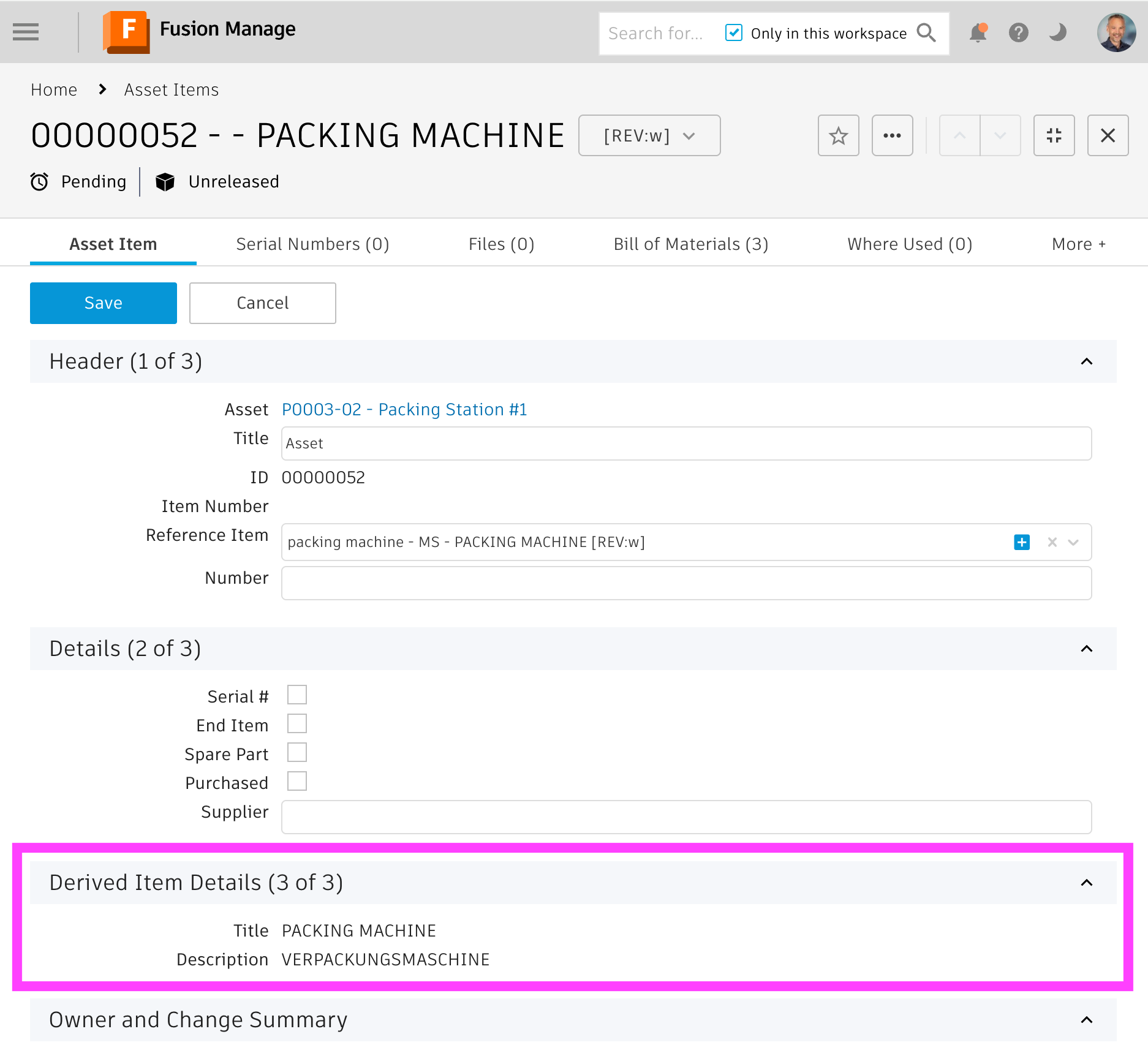This screenshot has height=1056, width=1148.
Task: Open the hamburger navigation menu
Action: (x=26, y=32)
